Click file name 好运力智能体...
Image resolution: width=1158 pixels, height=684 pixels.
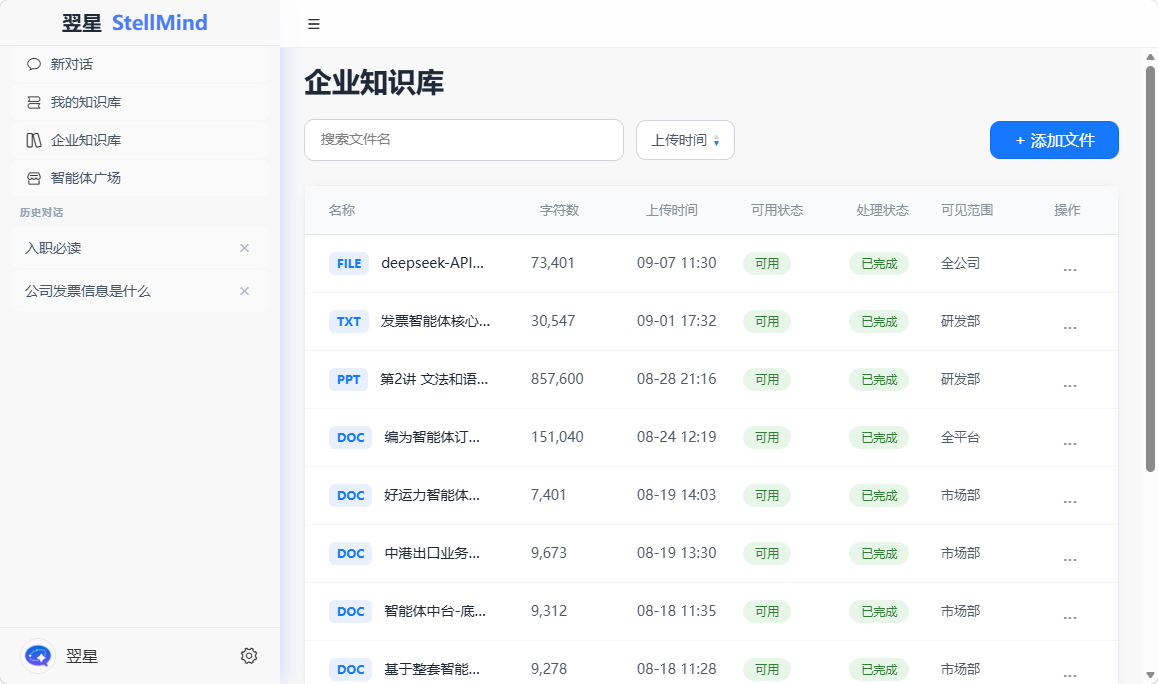pyautogui.click(x=432, y=495)
